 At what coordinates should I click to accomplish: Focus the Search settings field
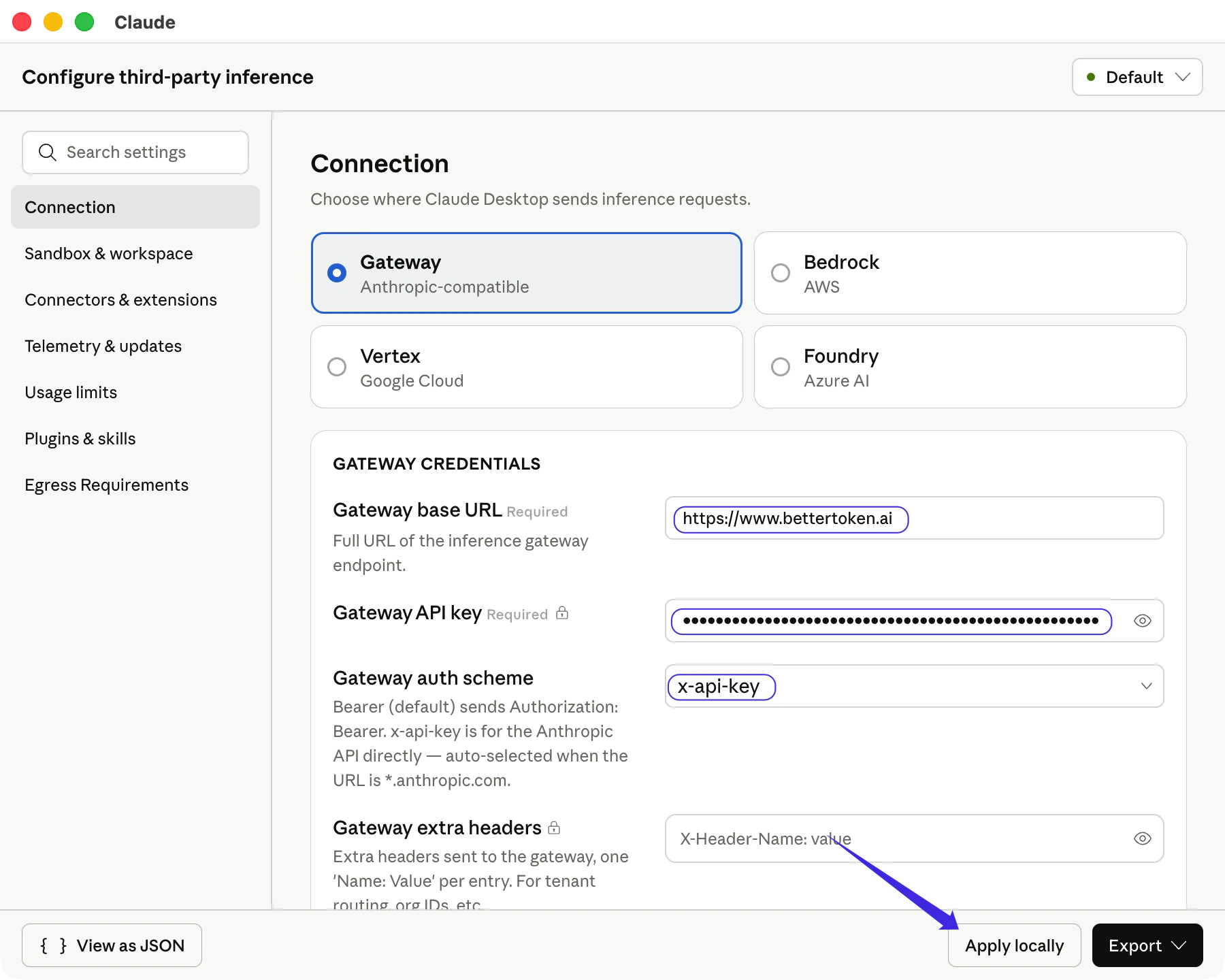click(x=135, y=152)
